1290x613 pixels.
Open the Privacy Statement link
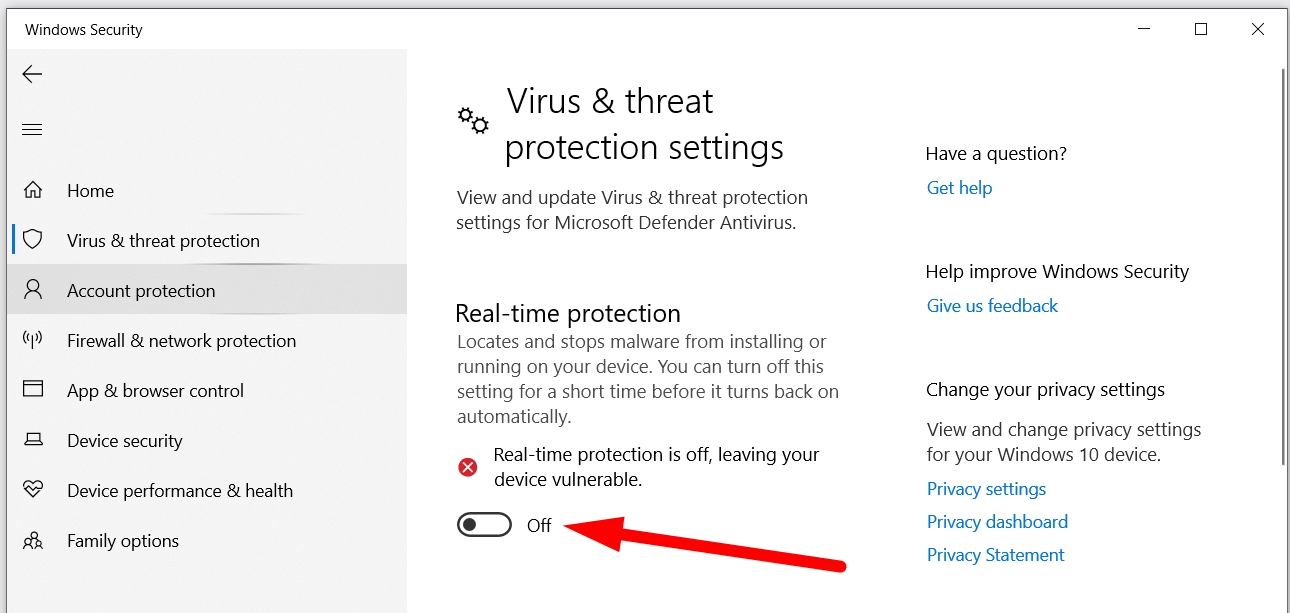click(995, 555)
